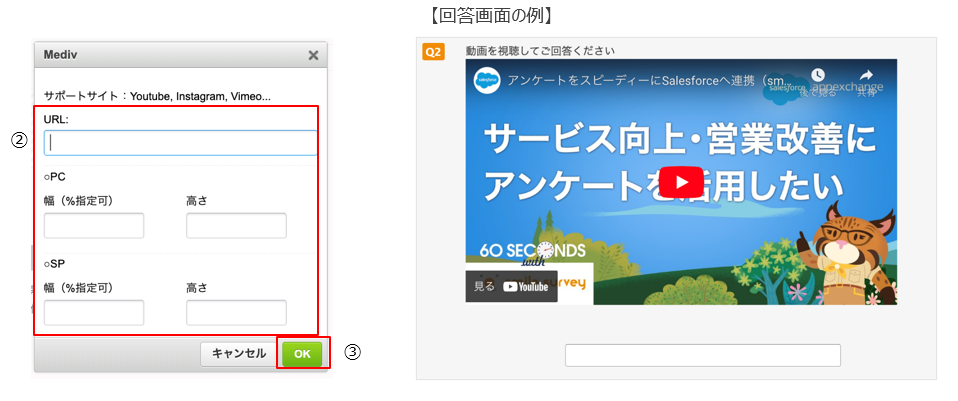The height and width of the screenshot is (401, 958).
Task: Click the share (共有) arrow icon
Action: (x=866, y=75)
